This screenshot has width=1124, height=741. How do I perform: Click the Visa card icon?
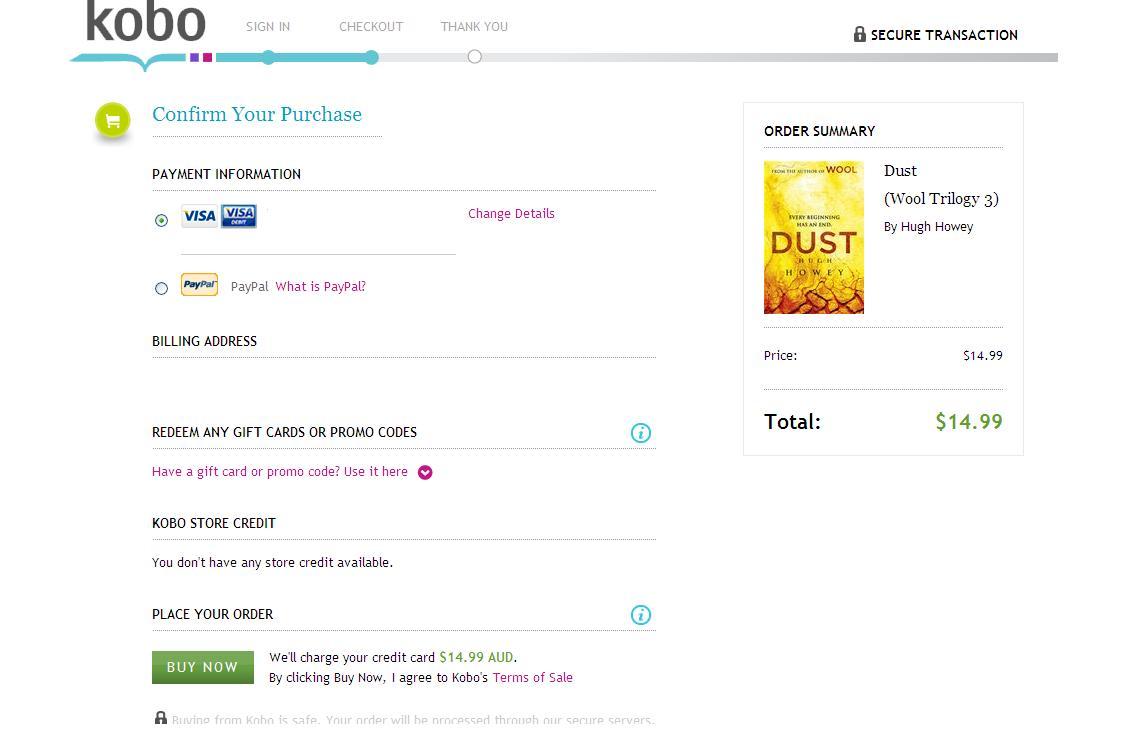tap(199, 216)
